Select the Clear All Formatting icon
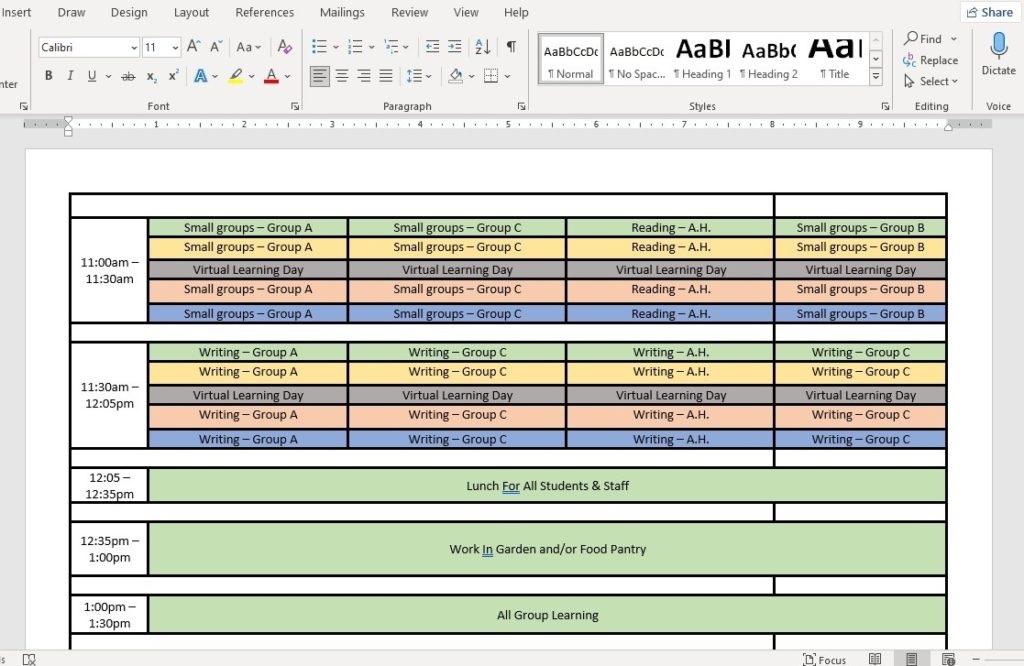The height and width of the screenshot is (666, 1024). [x=283, y=47]
